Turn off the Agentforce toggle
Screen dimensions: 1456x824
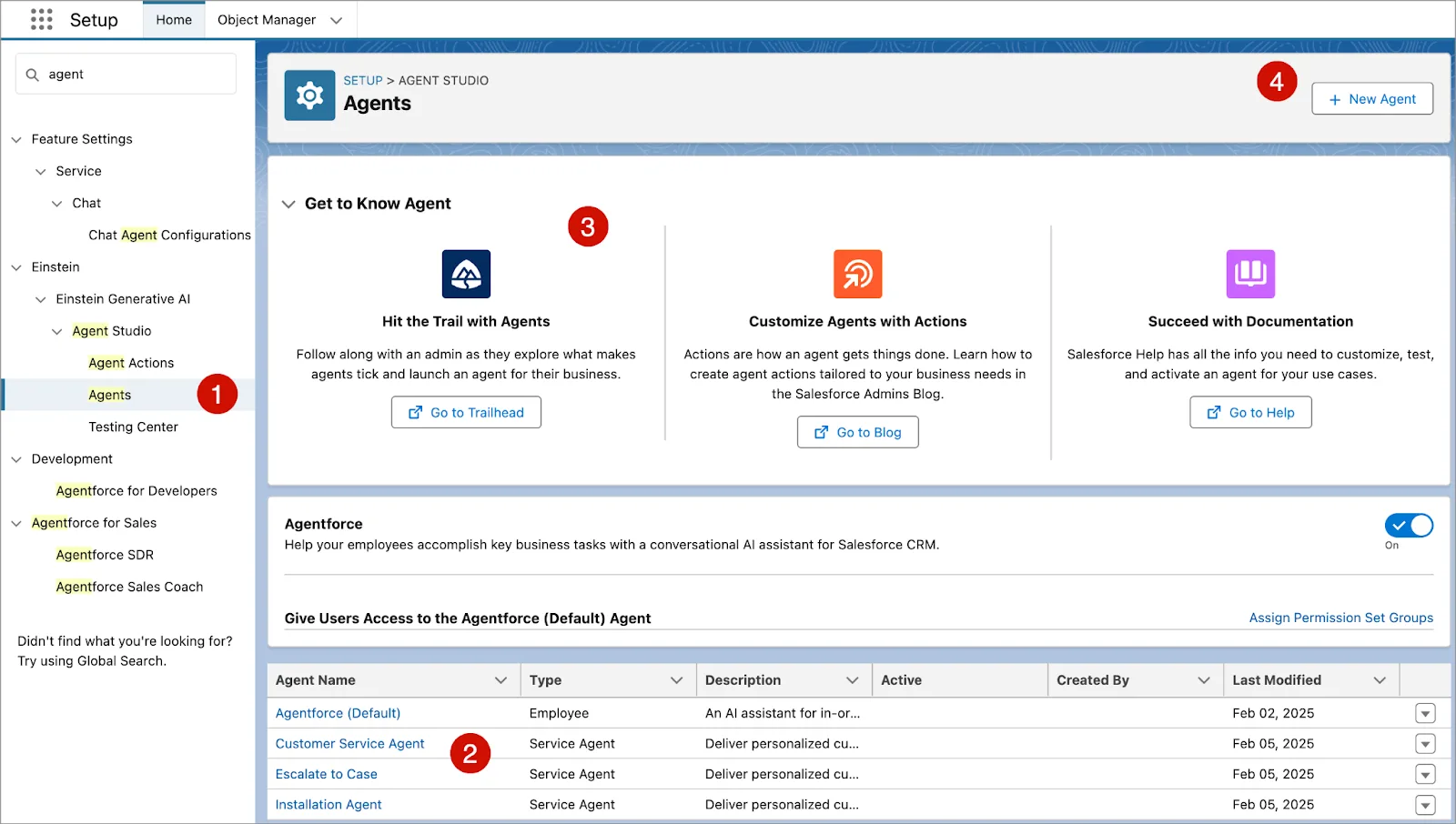tap(1409, 525)
